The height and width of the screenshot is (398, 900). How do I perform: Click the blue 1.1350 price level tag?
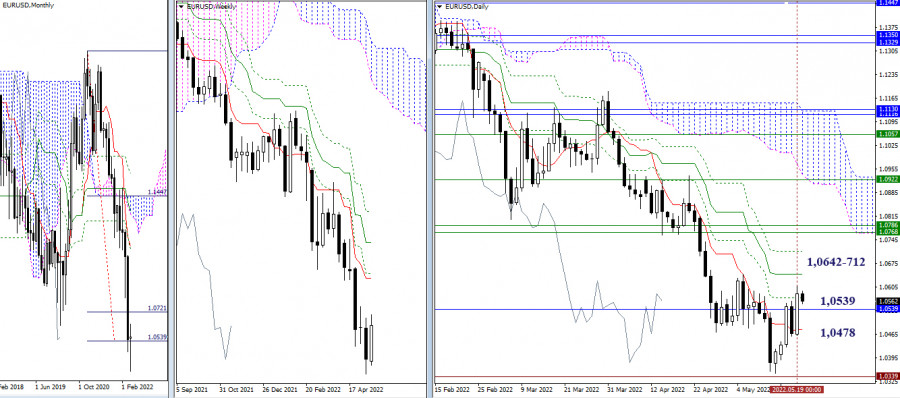[x=887, y=36]
